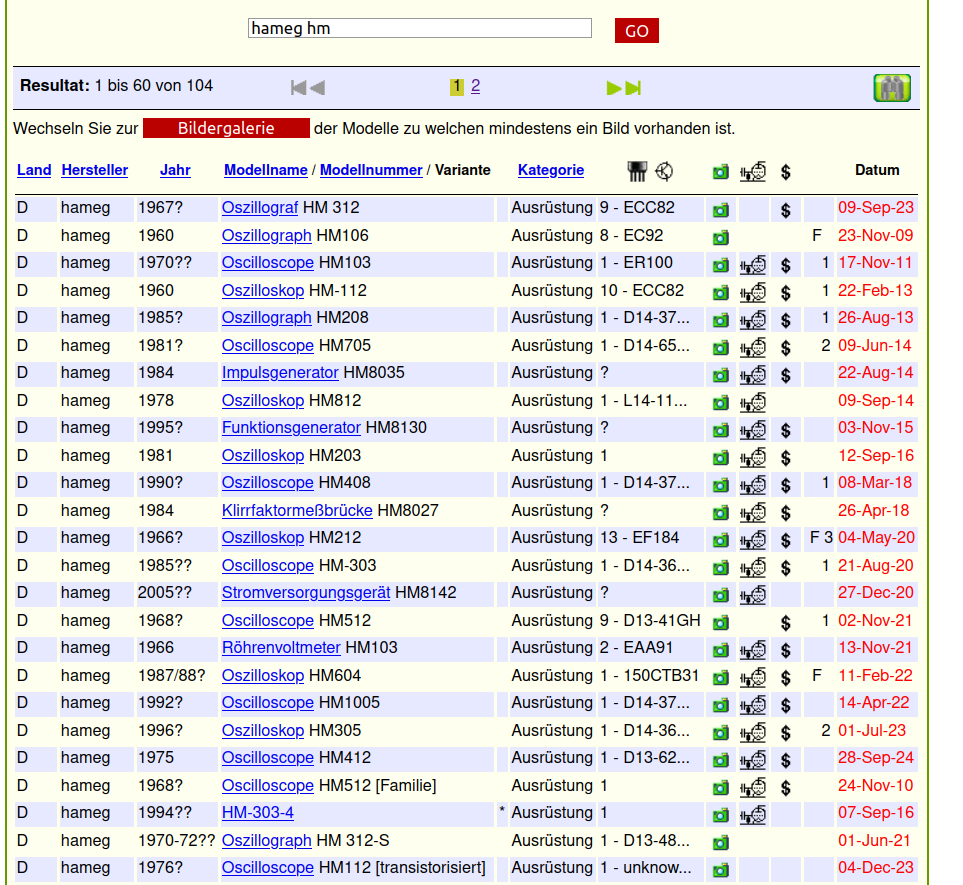
Task: Open schematic icon for HM812 row
Action: pyautogui.click(x=753, y=403)
